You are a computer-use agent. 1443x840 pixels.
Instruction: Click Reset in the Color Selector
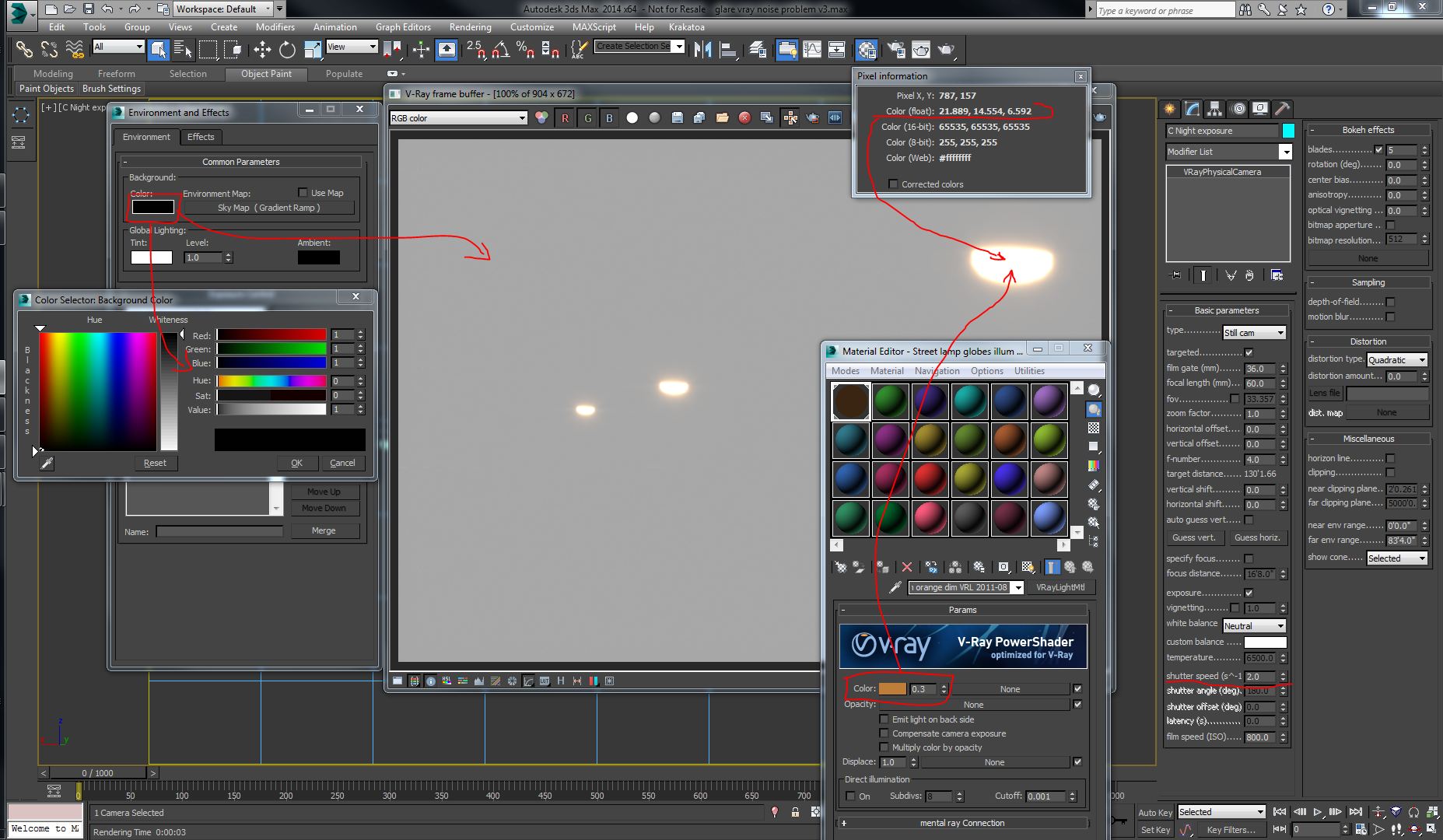tap(155, 463)
